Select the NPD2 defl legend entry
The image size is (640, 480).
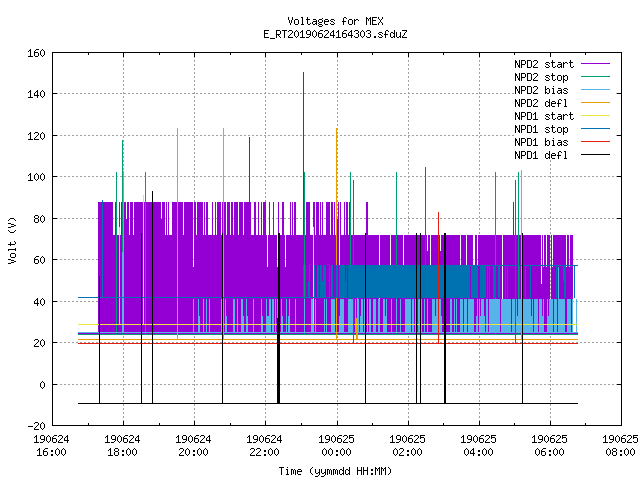tap(541, 103)
